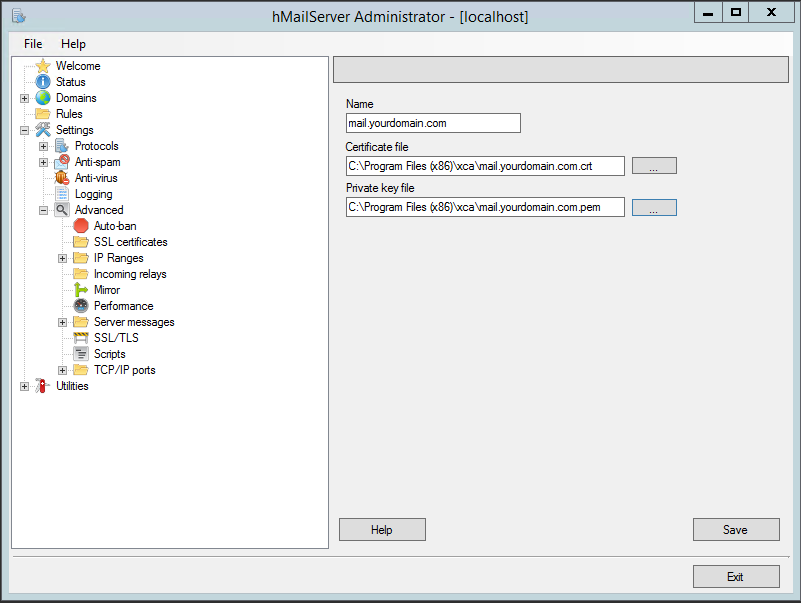Click the green Mirror arrow icon
This screenshot has width=801, height=603.
[x=81, y=290]
